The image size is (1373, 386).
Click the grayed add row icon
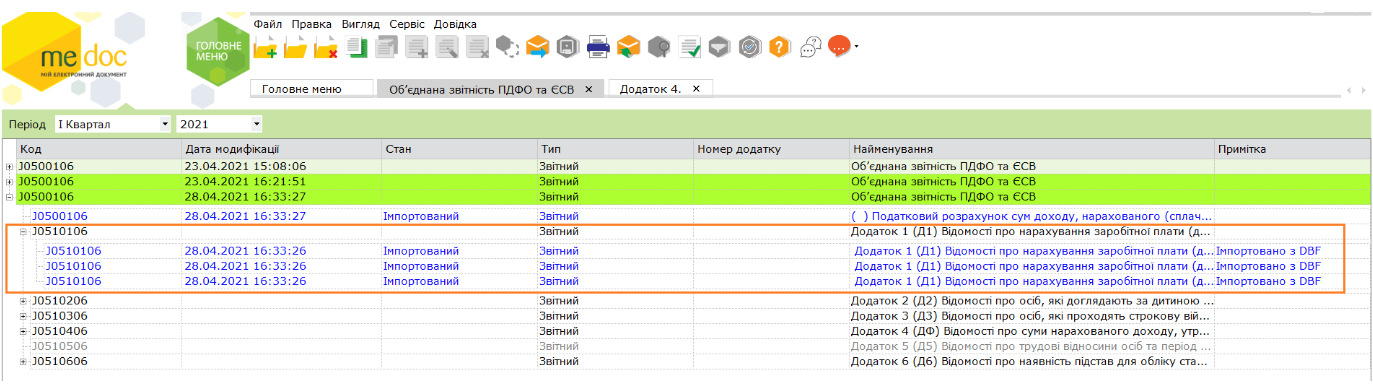(417, 46)
